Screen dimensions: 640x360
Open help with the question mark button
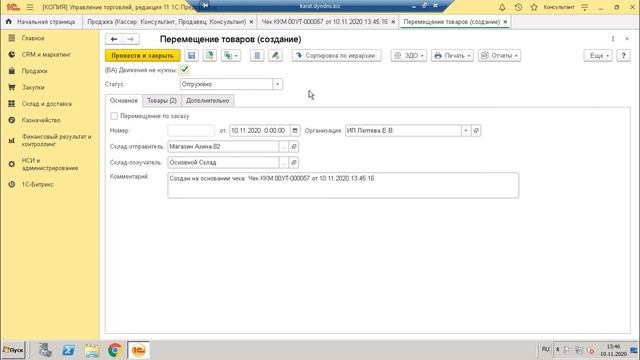pyautogui.click(x=623, y=56)
